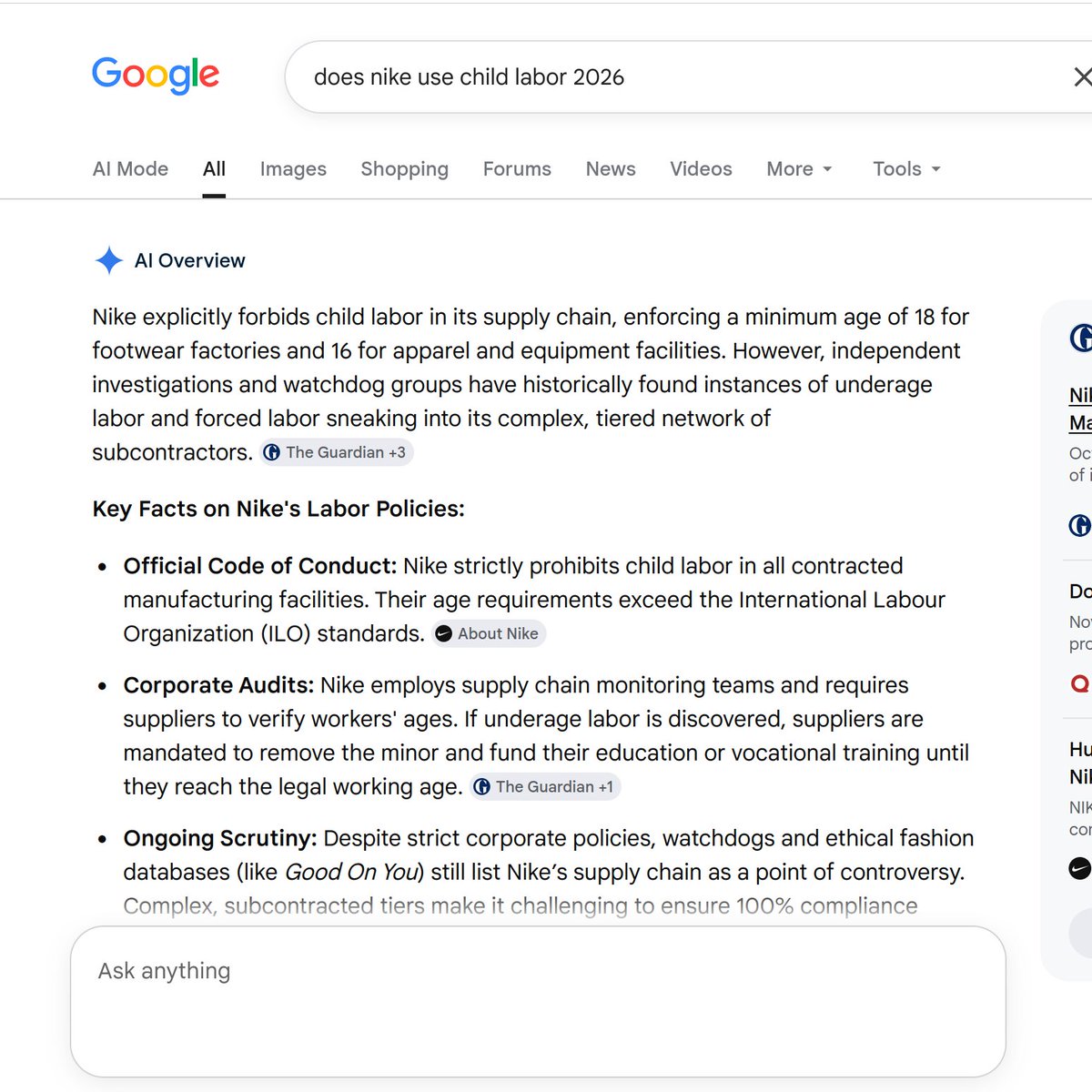Image resolution: width=1092 pixels, height=1092 pixels.
Task: Switch to the AI Mode tab
Action: point(130,168)
